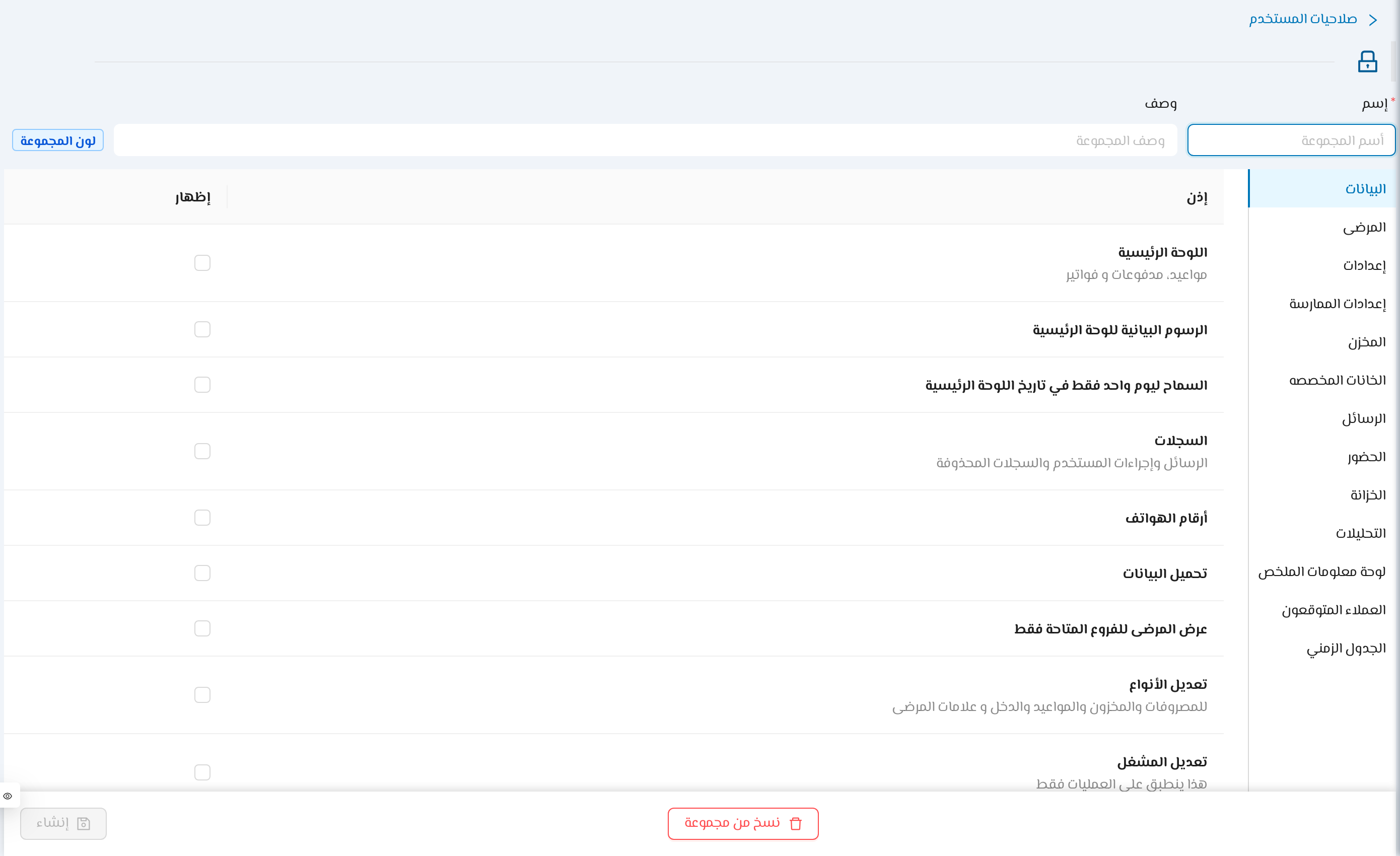Click the مواعيد، مدفوعات و فواتير description
Image resolution: width=1400 pixels, height=856 pixels.
(1136, 275)
